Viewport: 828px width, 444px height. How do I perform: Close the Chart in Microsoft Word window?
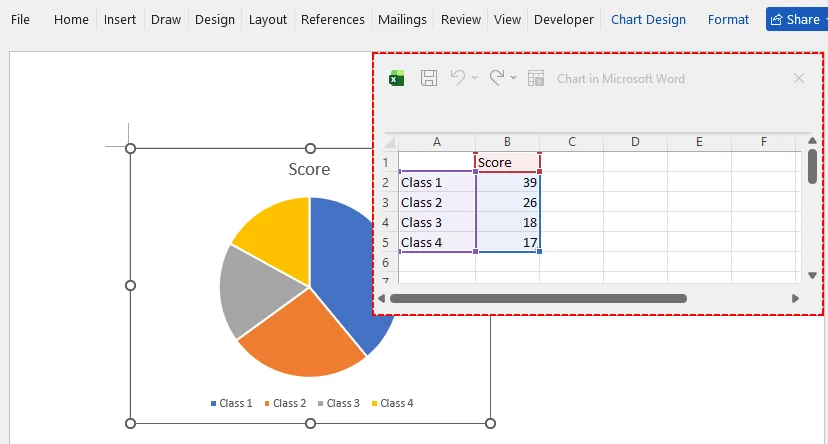799,79
